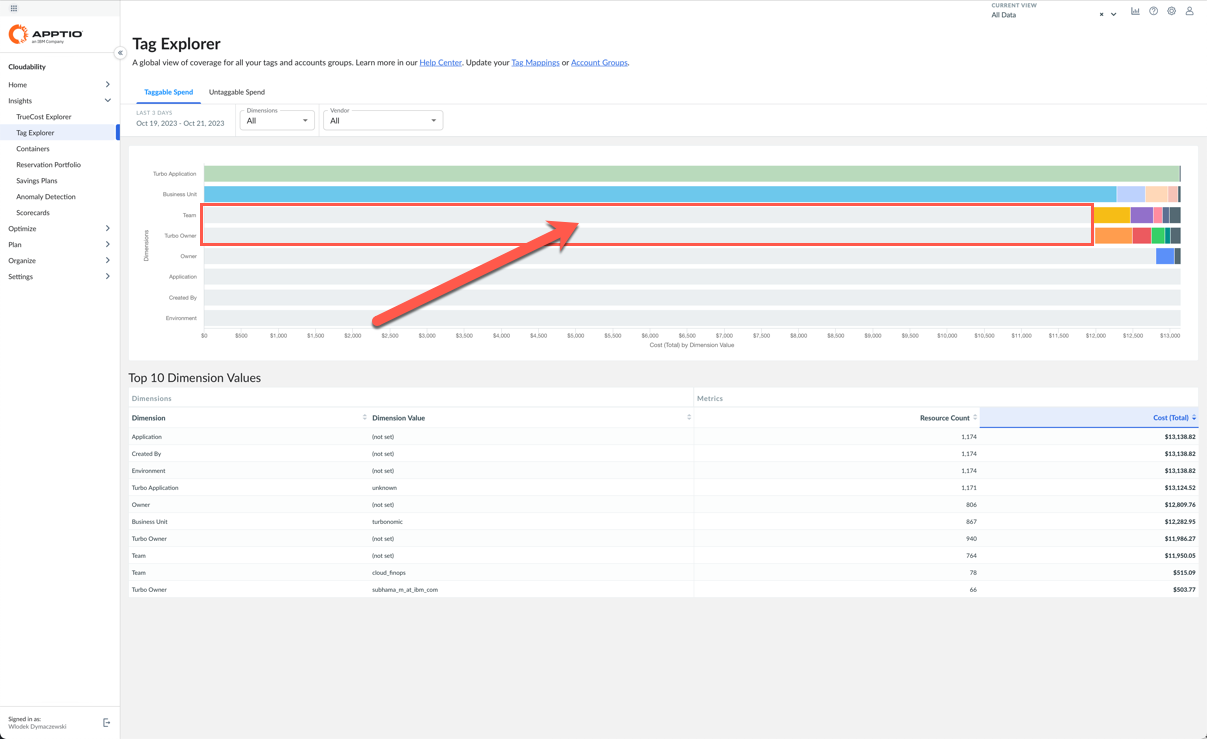Open Reservation Portfolio in sidebar

(x=48, y=165)
